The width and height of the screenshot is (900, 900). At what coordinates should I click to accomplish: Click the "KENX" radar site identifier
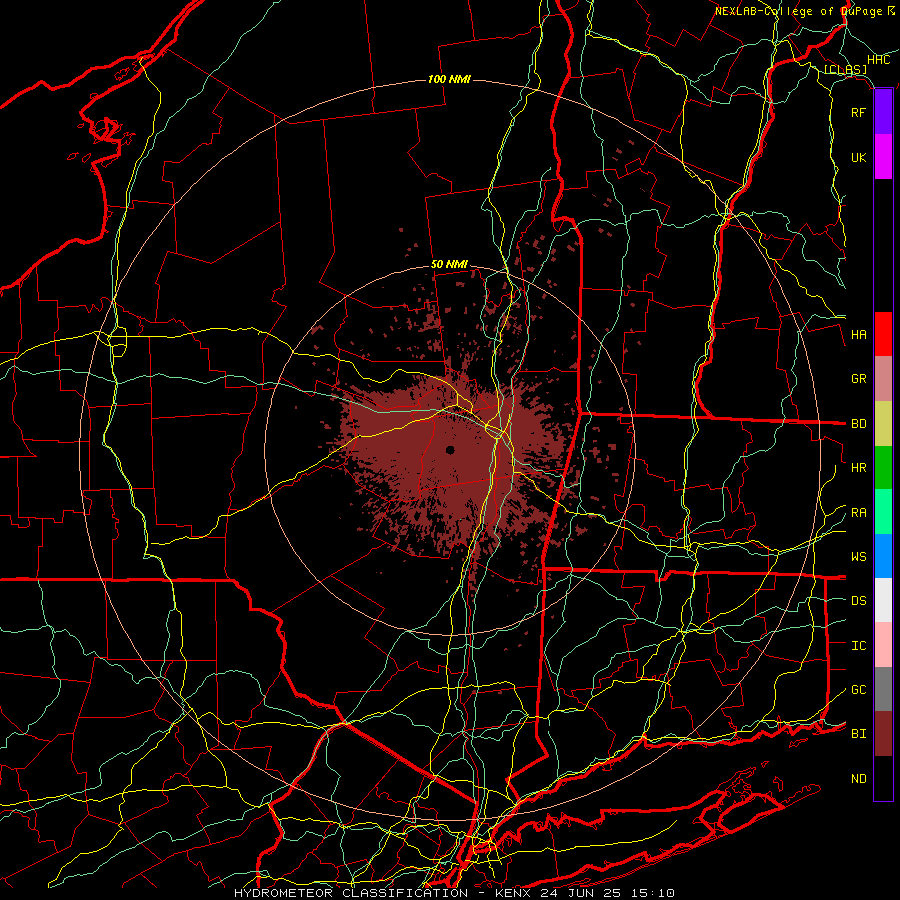coord(514,893)
